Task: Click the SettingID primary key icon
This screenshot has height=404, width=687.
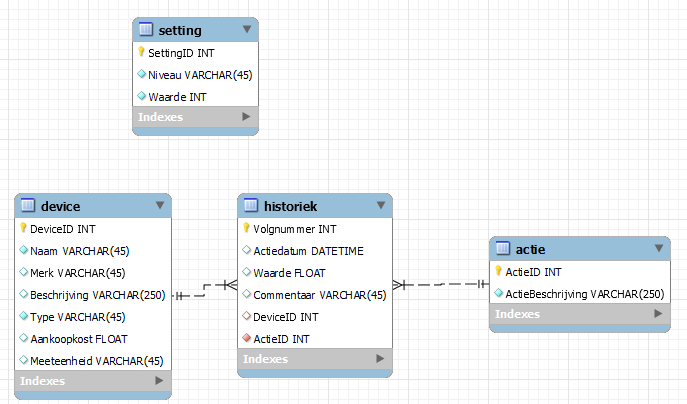Action: point(141,52)
